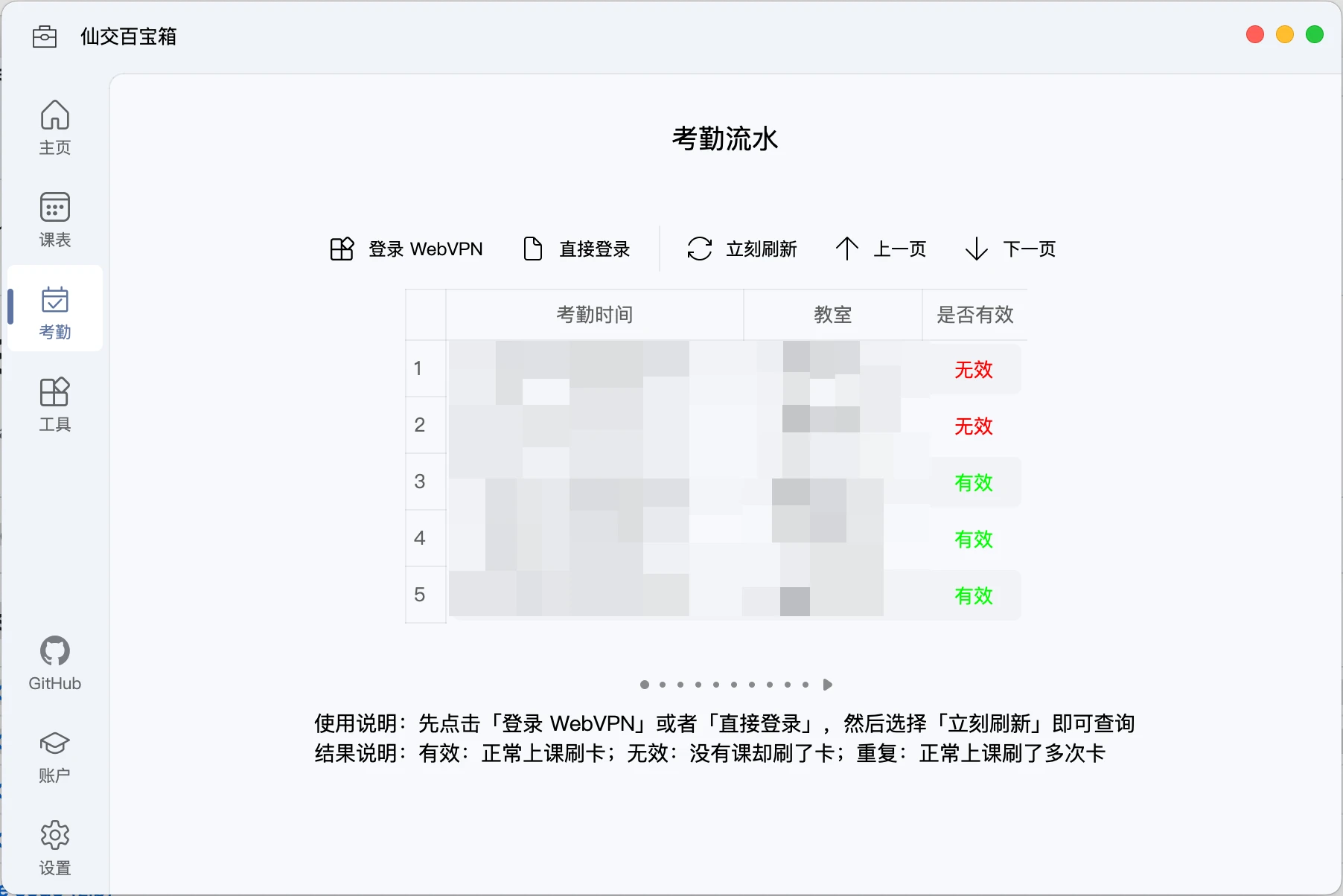Select row 4's 有效 status cell
Image resolution: width=1343 pixels, height=896 pixels.
coord(974,540)
